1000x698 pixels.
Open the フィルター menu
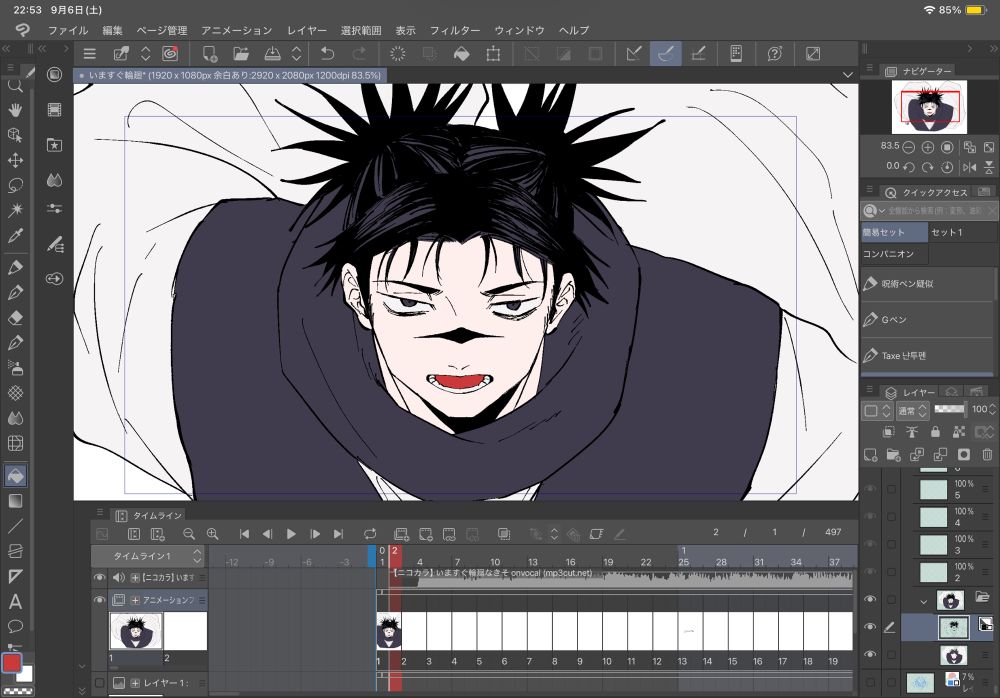[455, 31]
